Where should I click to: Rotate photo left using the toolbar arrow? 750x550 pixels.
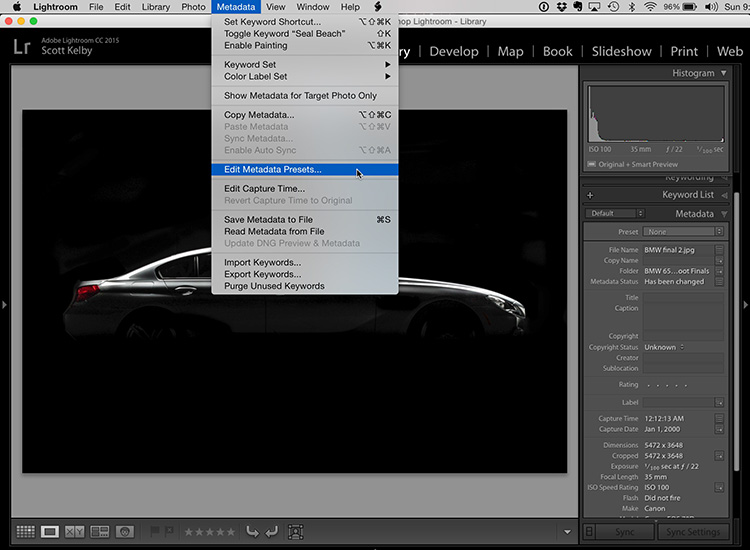pos(252,531)
